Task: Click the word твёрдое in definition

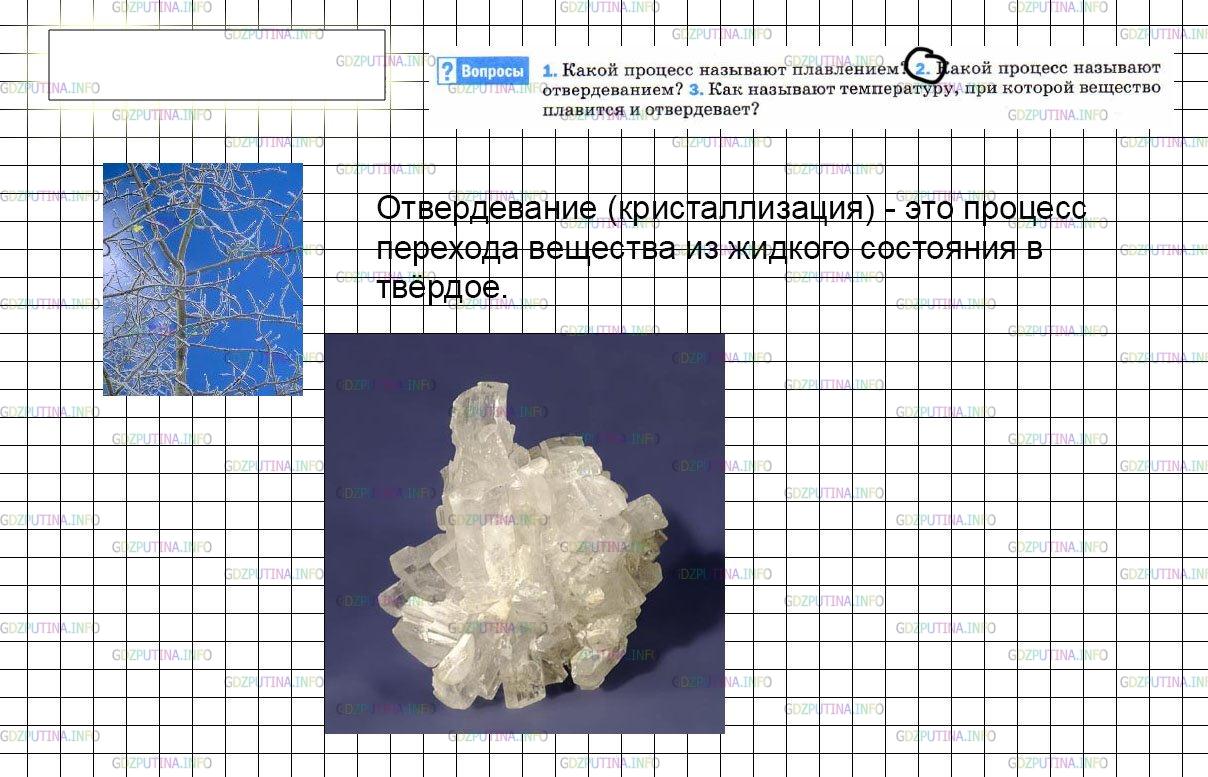Action: coord(443,288)
